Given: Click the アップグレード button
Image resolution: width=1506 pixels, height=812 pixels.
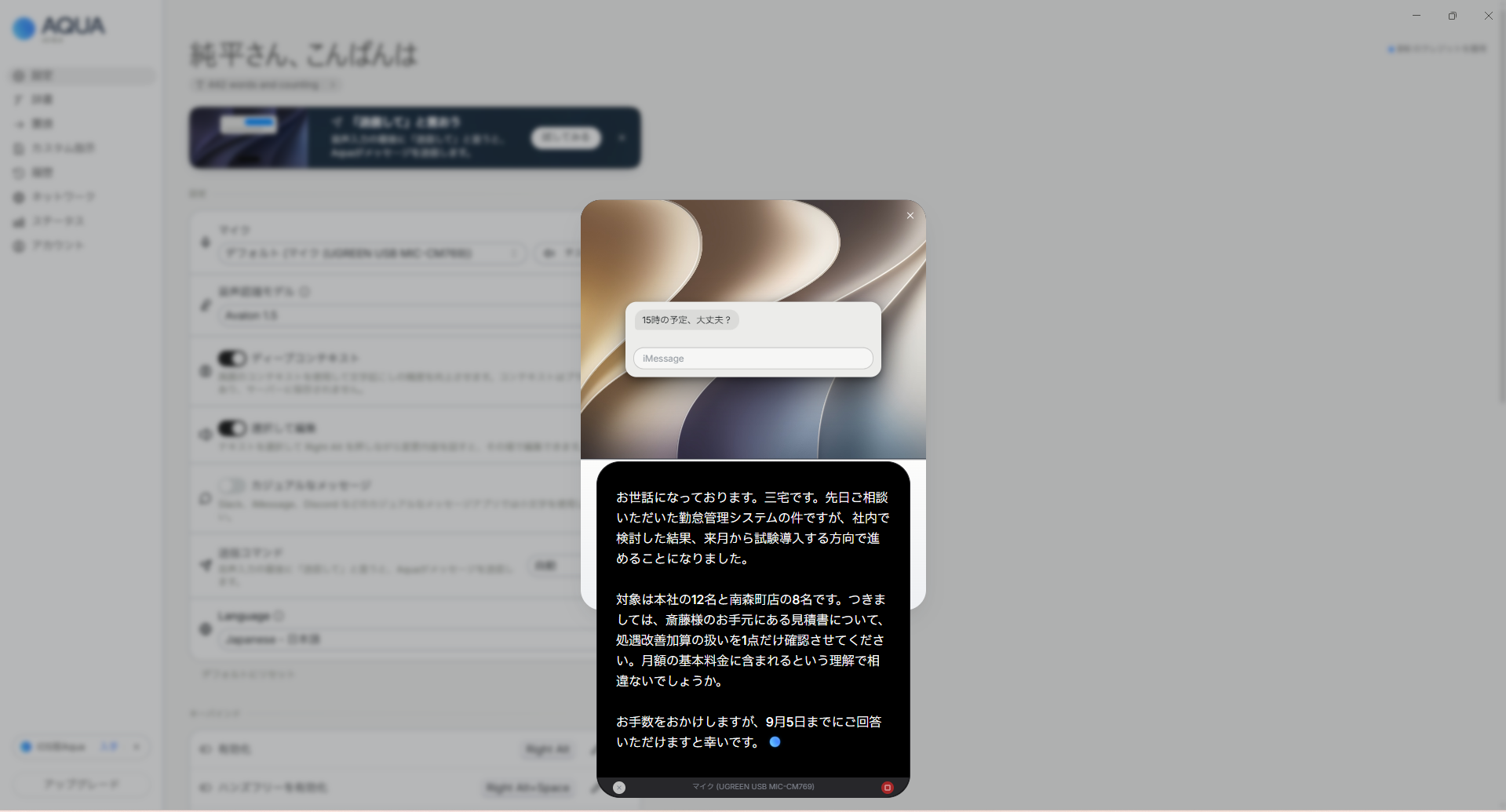Looking at the screenshot, I should coord(82,784).
